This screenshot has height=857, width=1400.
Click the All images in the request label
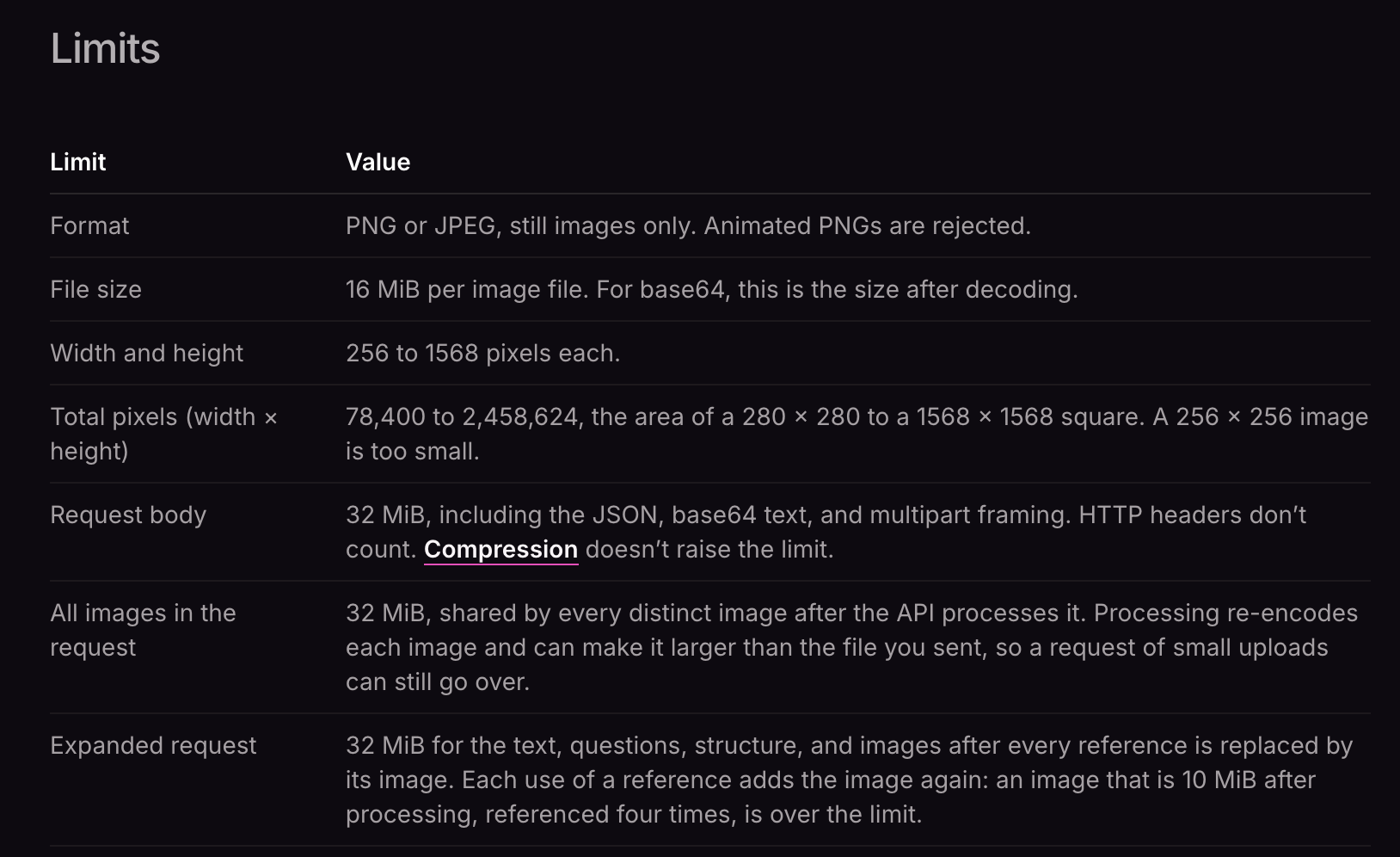[x=143, y=630]
